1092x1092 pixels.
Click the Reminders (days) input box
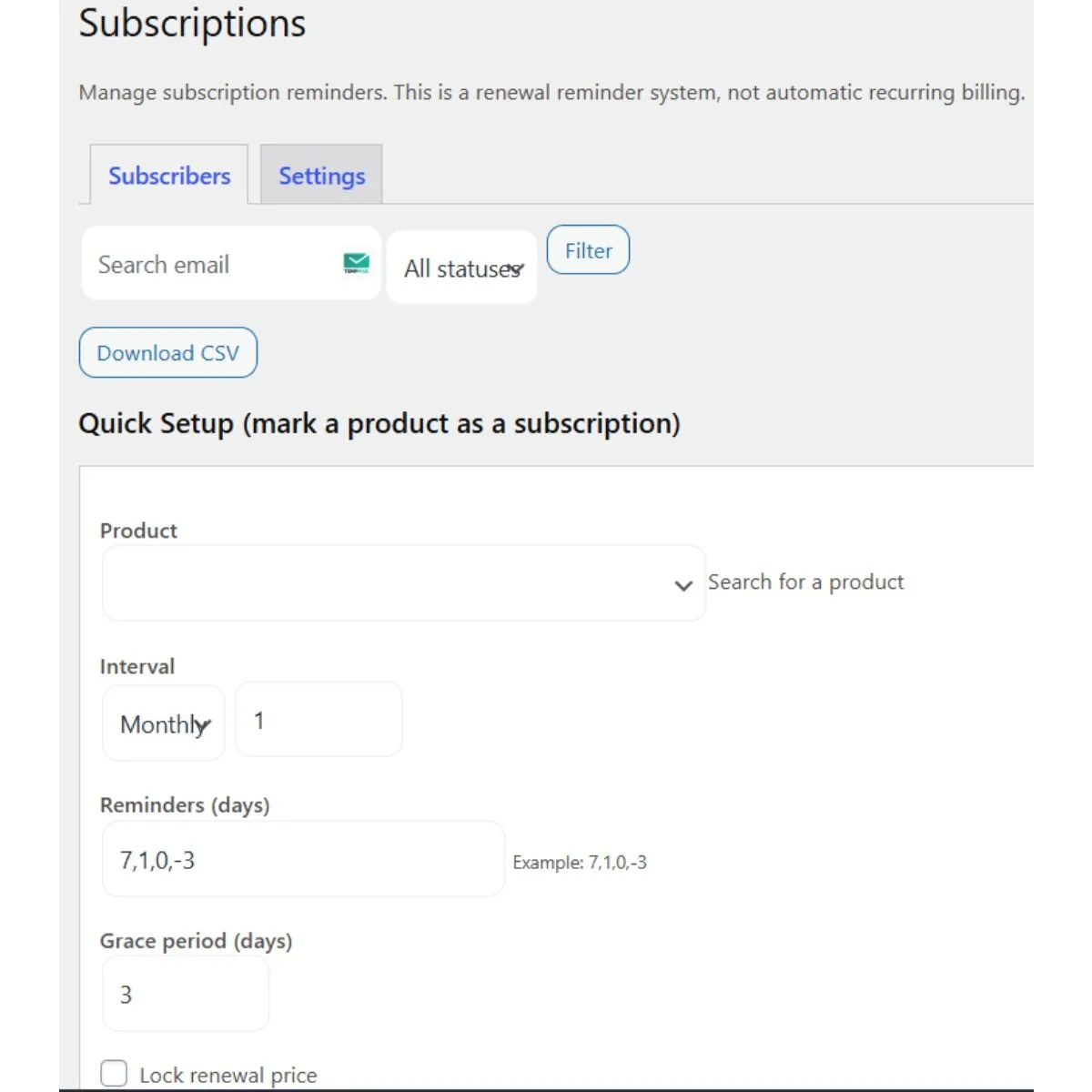302,860
